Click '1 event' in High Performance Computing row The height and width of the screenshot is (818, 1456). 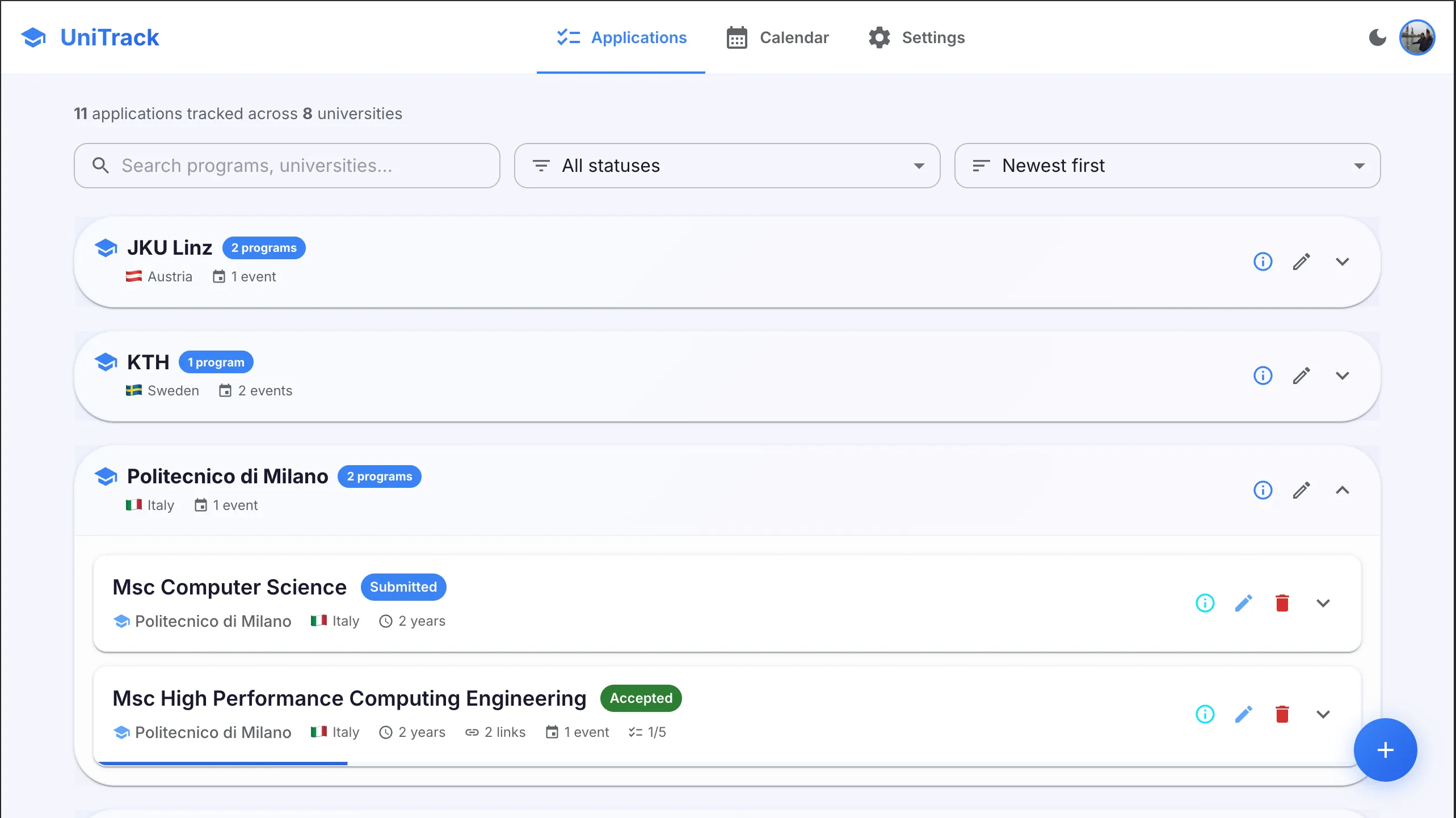click(x=586, y=732)
